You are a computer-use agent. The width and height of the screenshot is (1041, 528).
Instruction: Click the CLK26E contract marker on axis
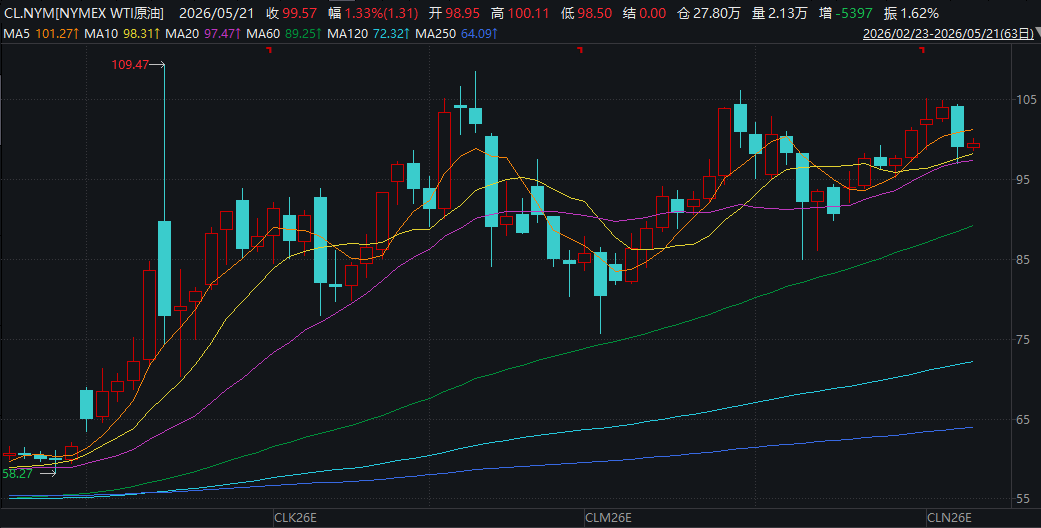click(x=295, y=517)
